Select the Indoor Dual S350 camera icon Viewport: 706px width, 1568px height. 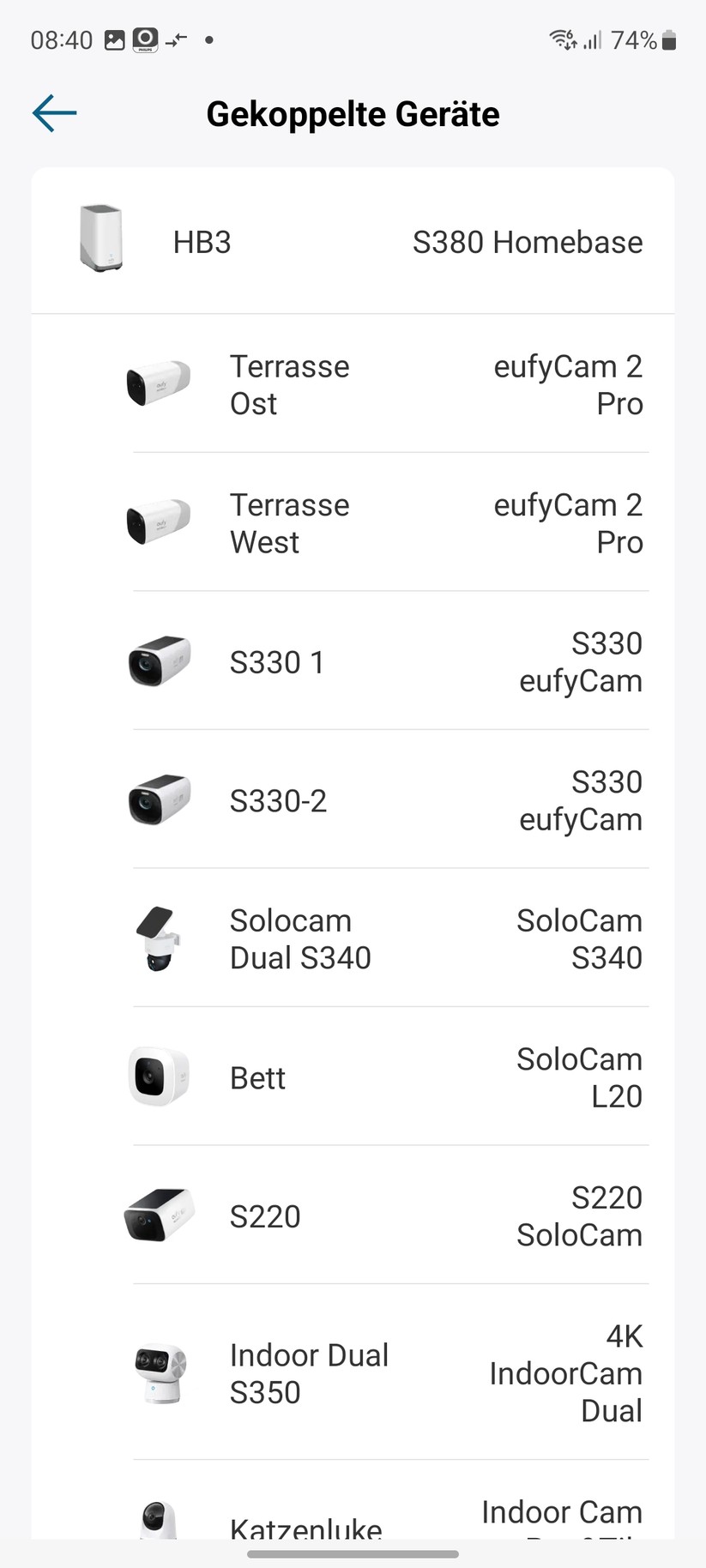tap(160, 1373)
